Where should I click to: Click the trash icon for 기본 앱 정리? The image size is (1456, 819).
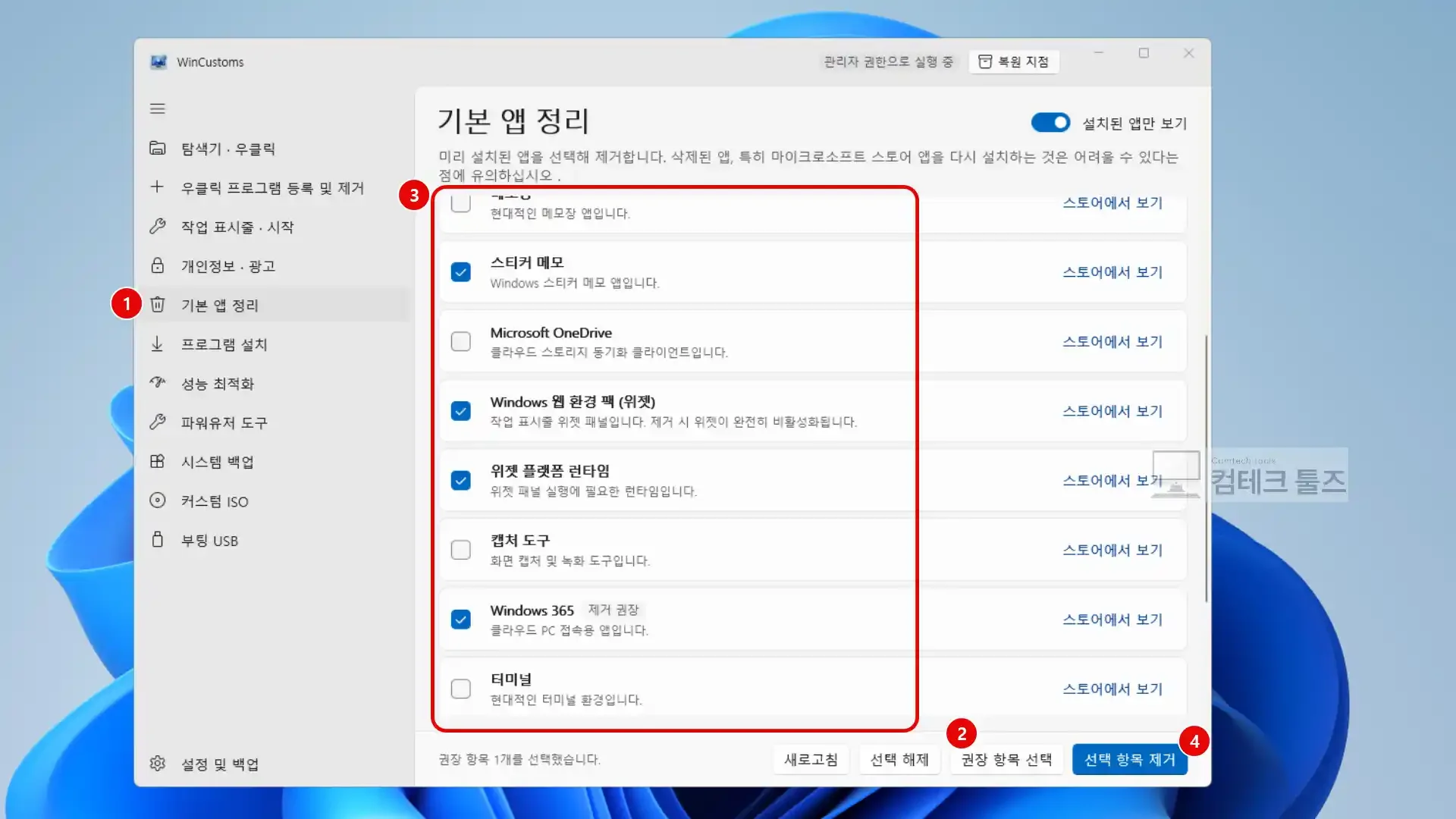pyautogui.click(x=158, y=305)
